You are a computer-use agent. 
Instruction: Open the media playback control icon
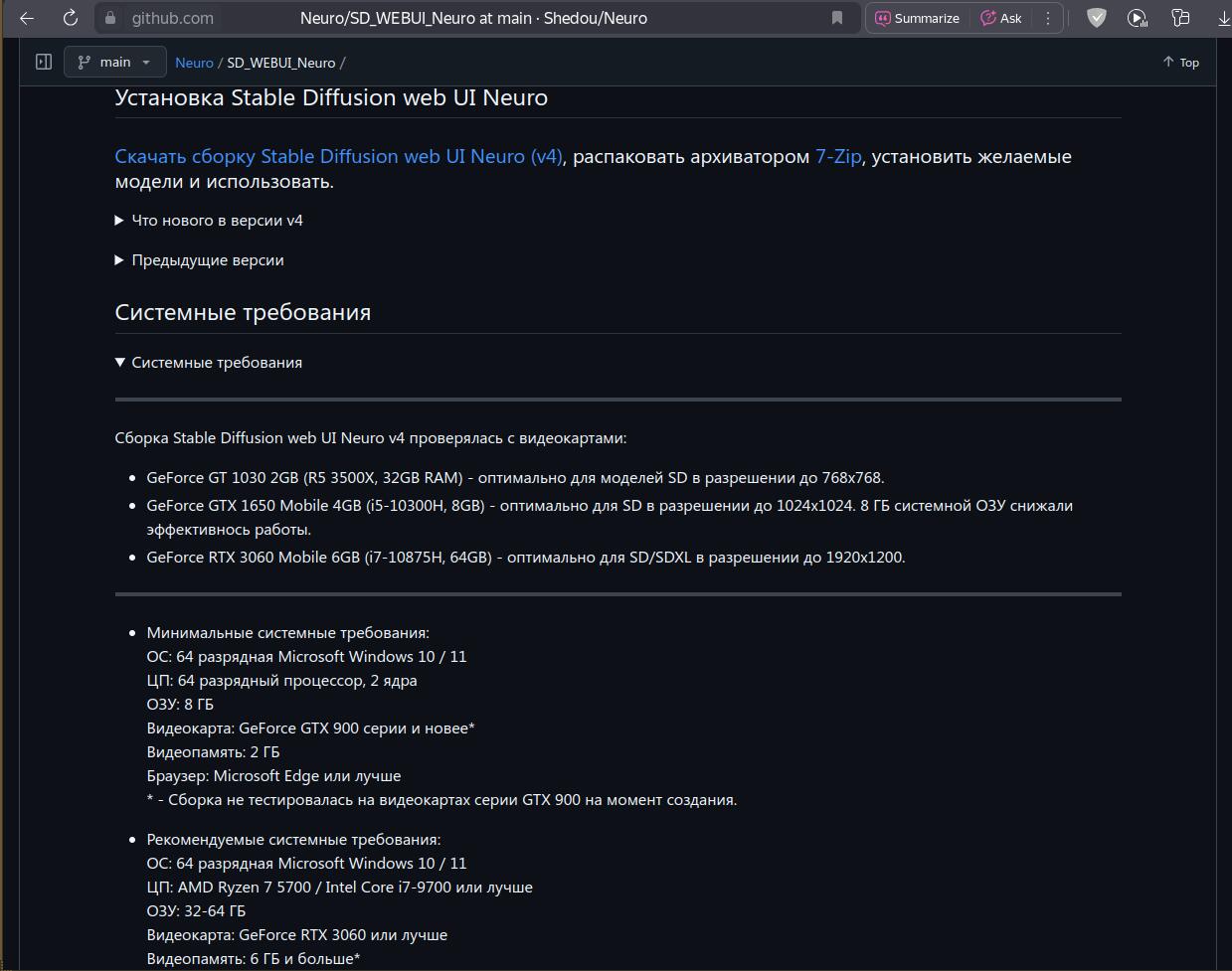1138,18
